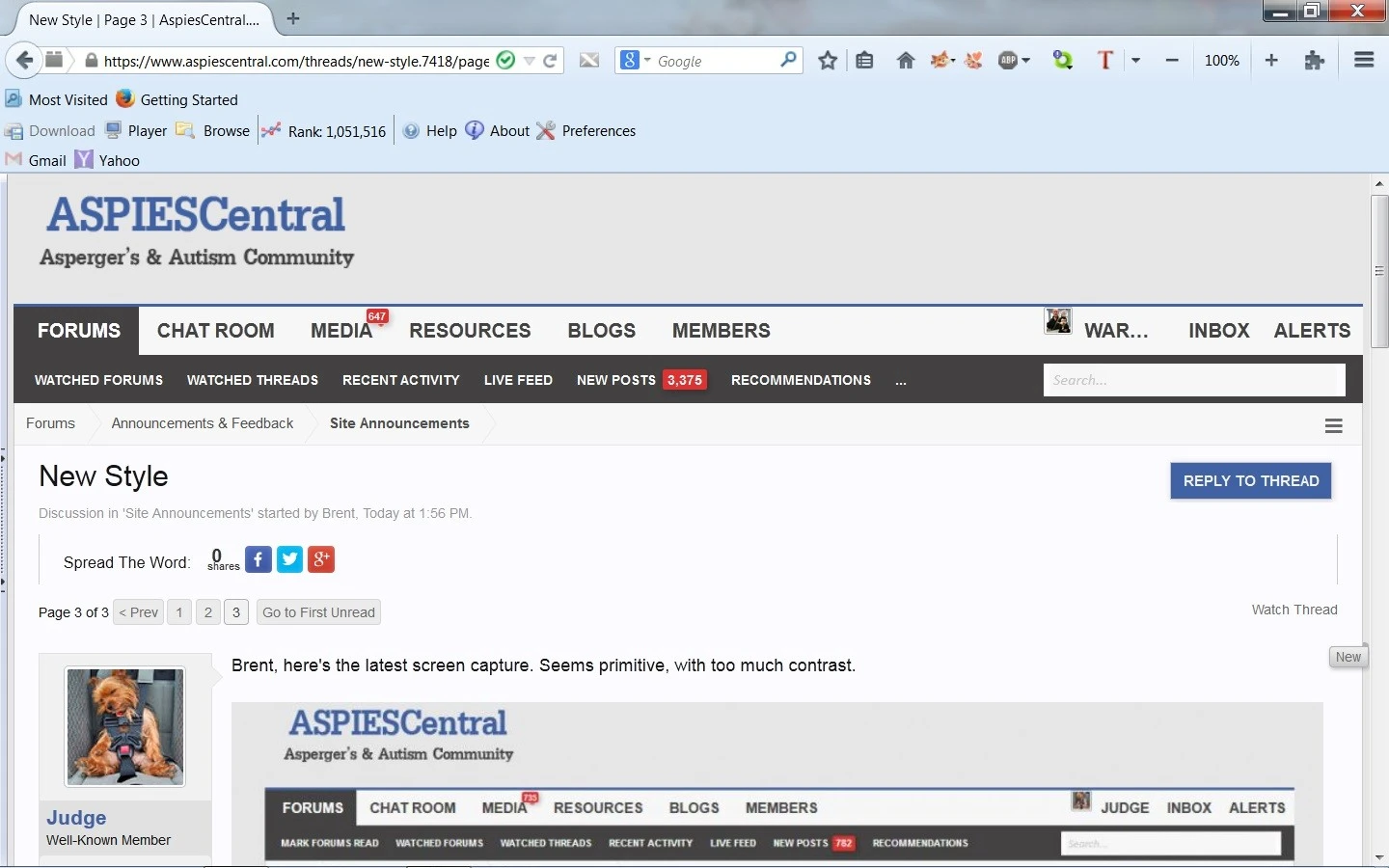This screenshot has height=868, width=1389.
Task: Open the FORUMS tab
Action: (x=79, y=331)
